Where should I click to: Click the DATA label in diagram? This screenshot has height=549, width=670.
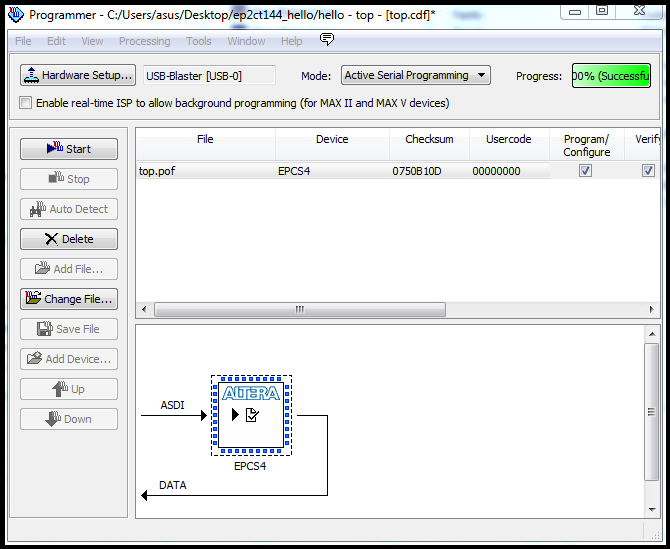(173, 485)
